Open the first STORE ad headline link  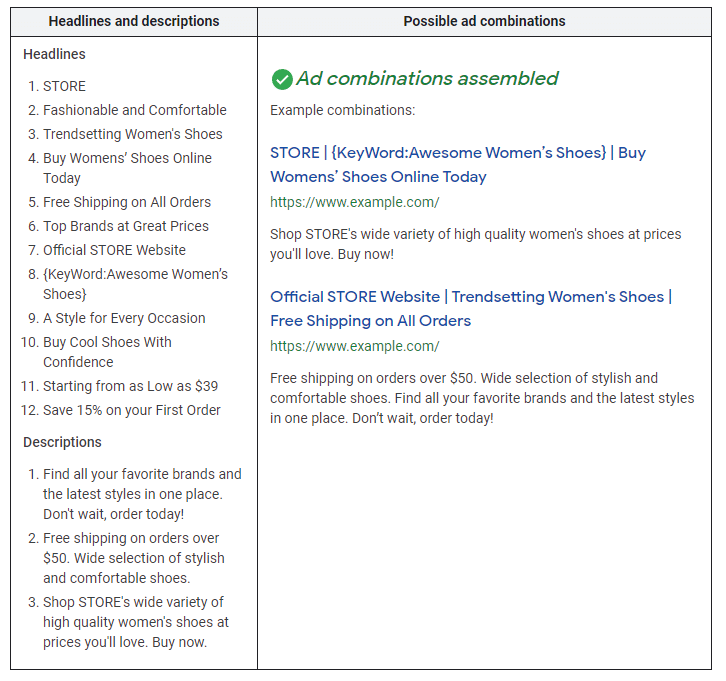point(457,164)
